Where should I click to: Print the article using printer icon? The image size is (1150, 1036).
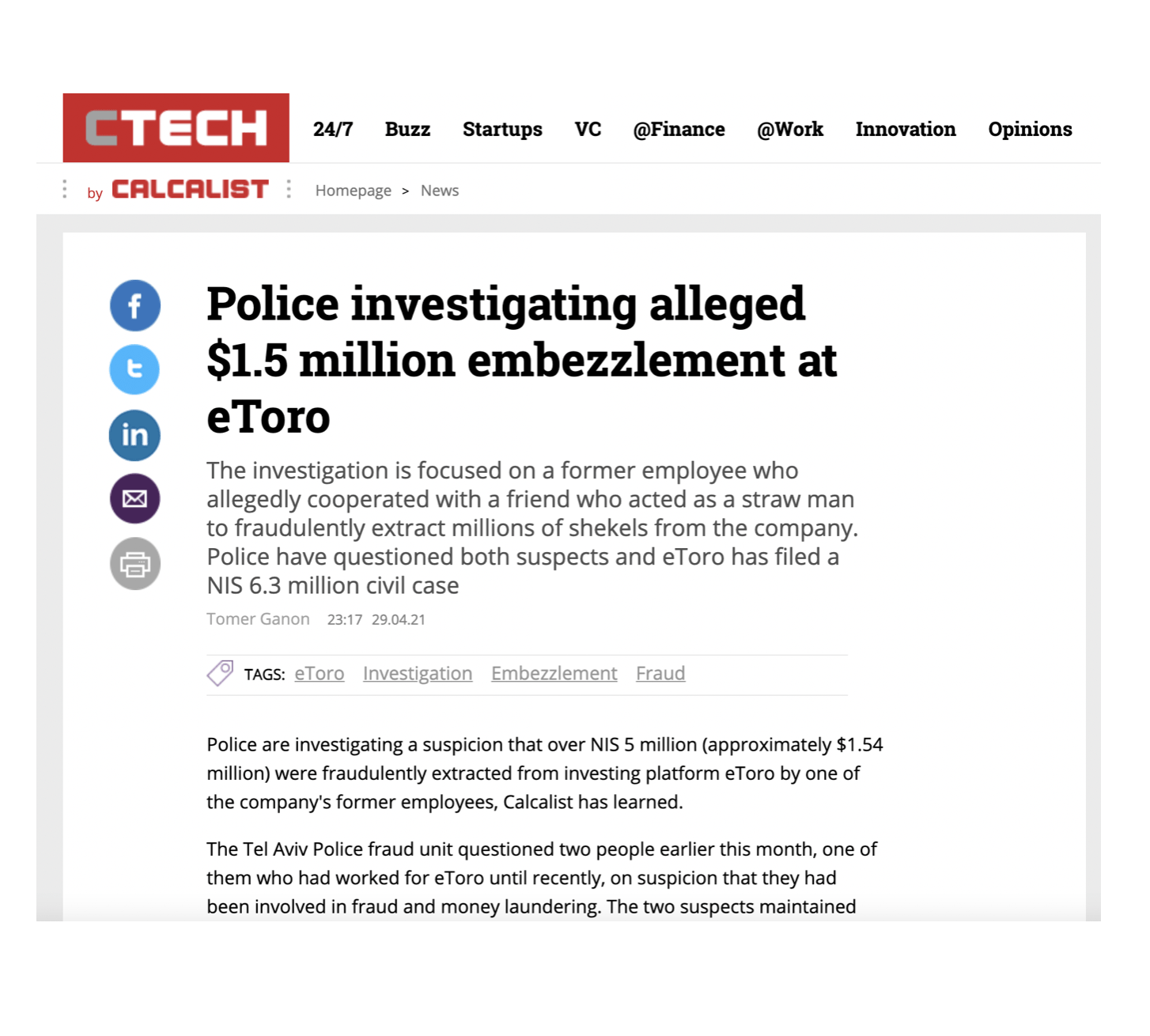pyautogui.click(x=134, y=564)
